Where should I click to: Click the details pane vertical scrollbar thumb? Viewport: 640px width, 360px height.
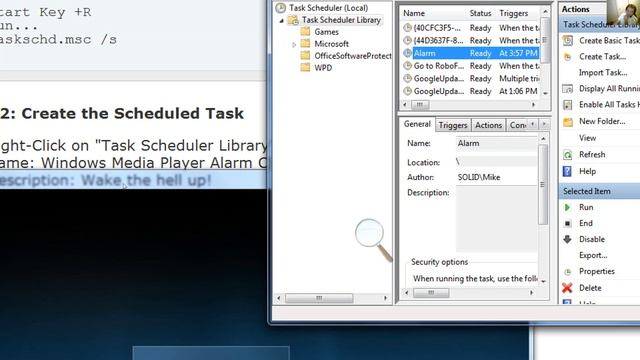(x=542, y=184)
